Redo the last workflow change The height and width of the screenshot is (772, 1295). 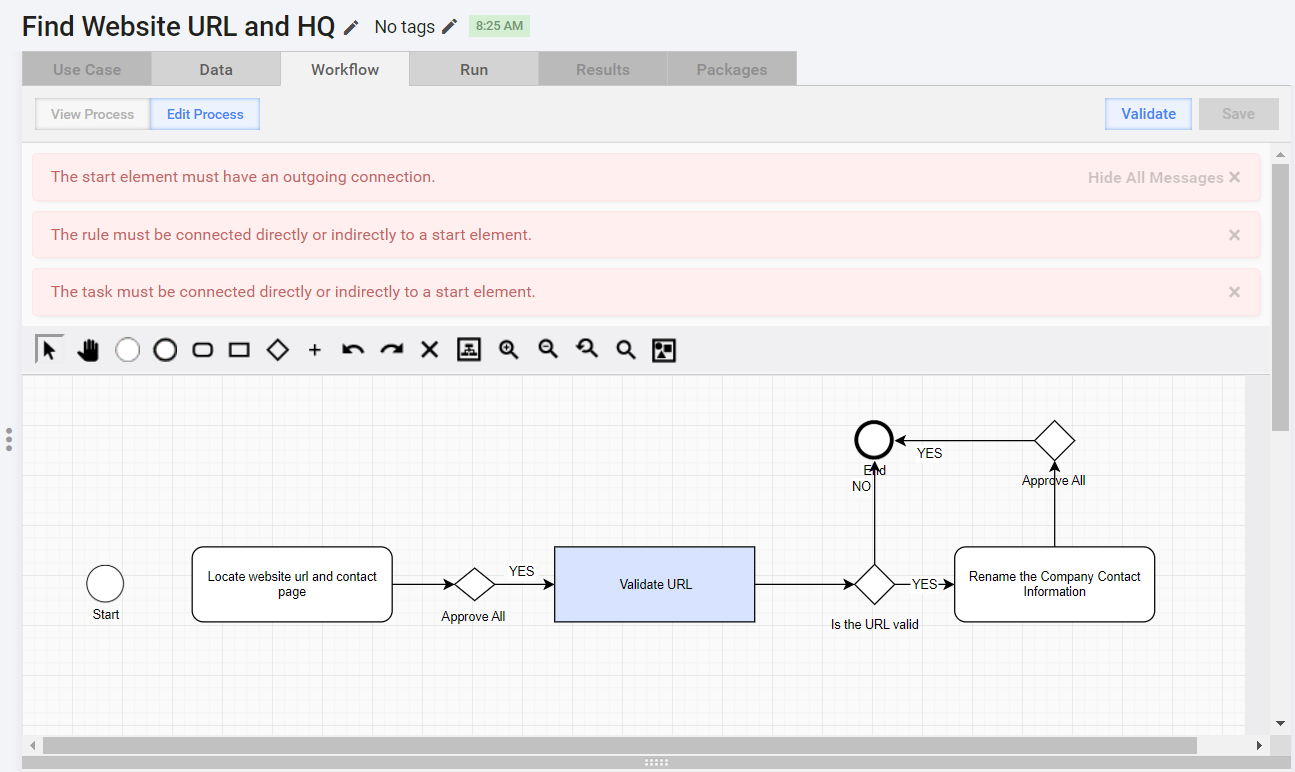point(391,350)
